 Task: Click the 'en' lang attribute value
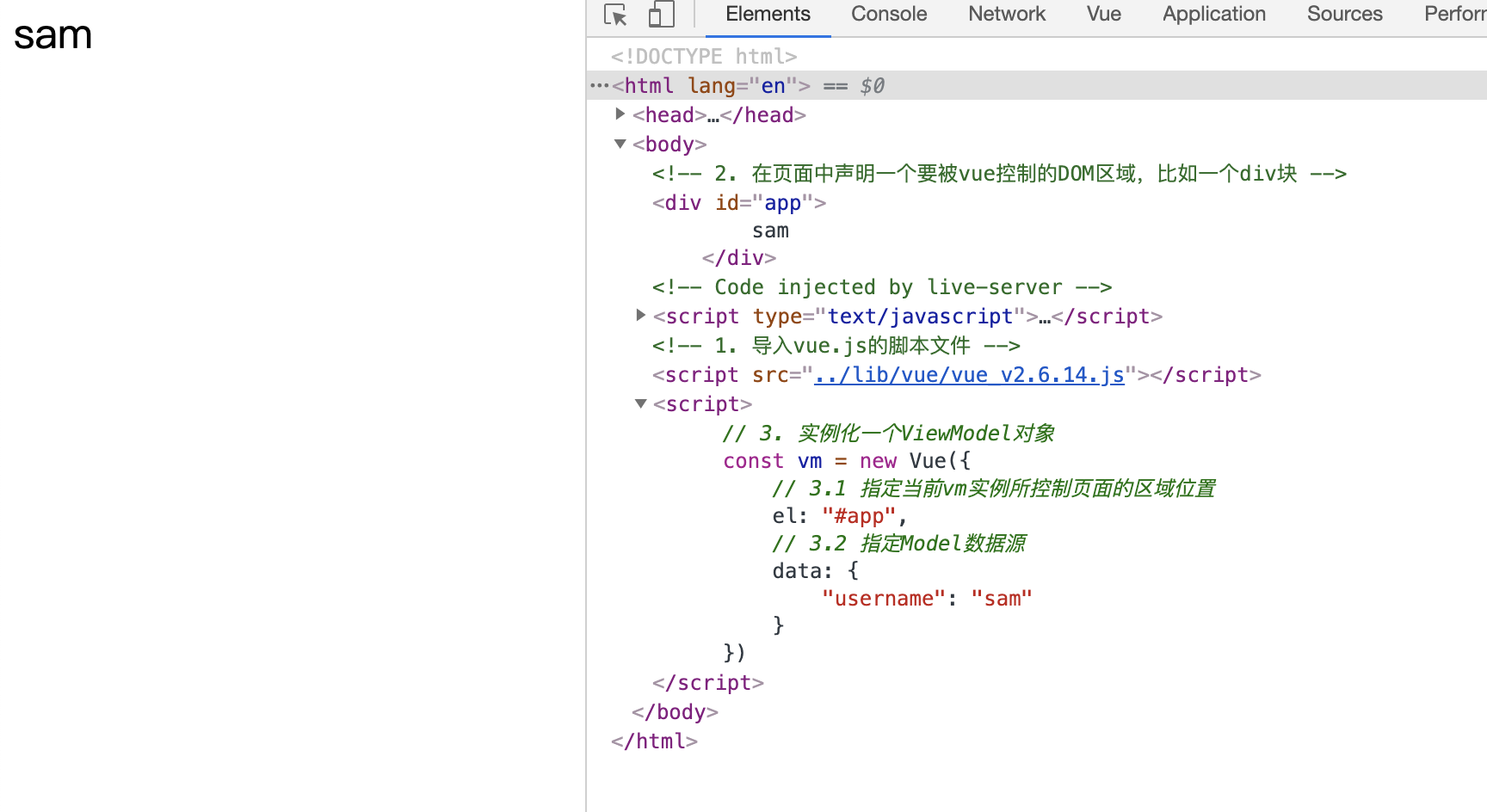pyautogui.click(x=774, y=86)
